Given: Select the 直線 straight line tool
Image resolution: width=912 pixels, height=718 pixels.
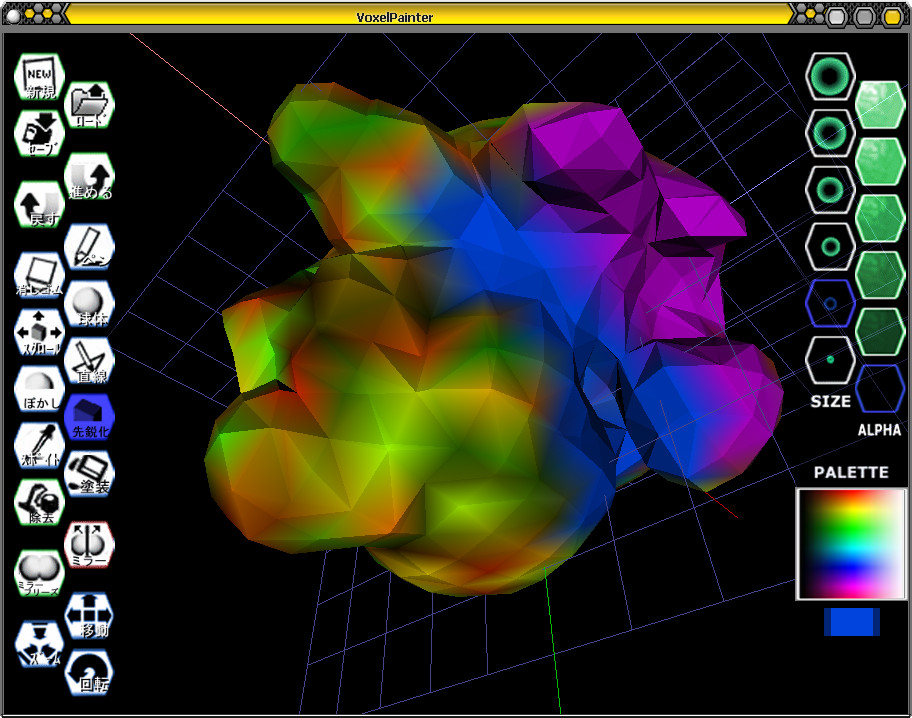Looking at the screenshot, I should pyautogui.click(x=90, y=361).
